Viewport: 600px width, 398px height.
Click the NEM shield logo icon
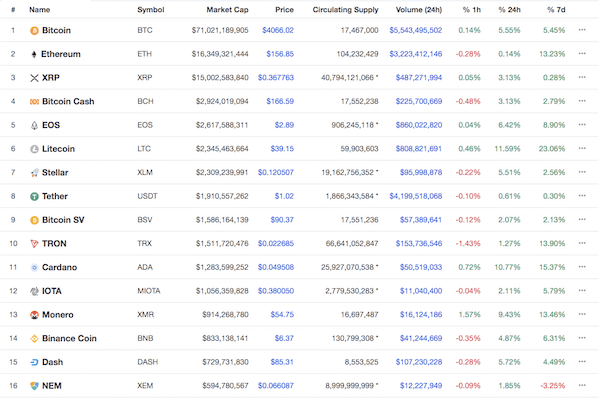click(x=34, y=386)
